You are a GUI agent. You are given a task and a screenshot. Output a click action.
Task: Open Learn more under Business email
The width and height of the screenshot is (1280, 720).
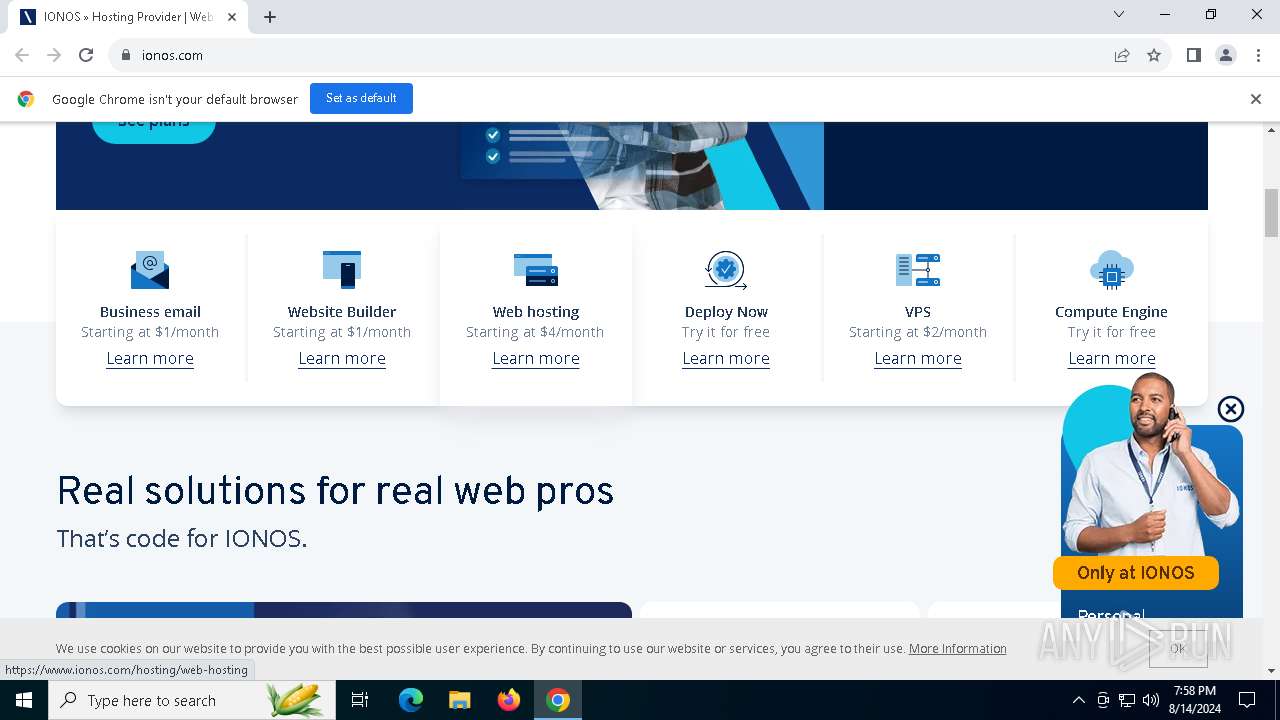click(150, 358)
